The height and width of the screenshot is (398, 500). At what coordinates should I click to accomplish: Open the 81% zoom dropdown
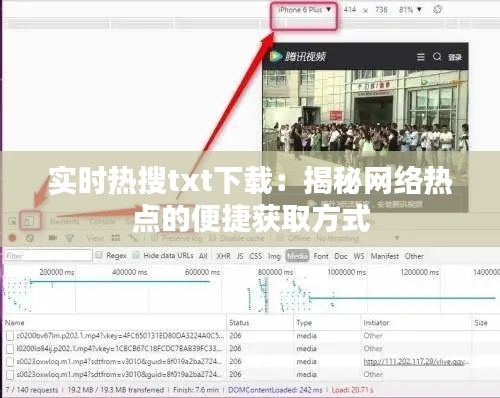pos(410,10)
